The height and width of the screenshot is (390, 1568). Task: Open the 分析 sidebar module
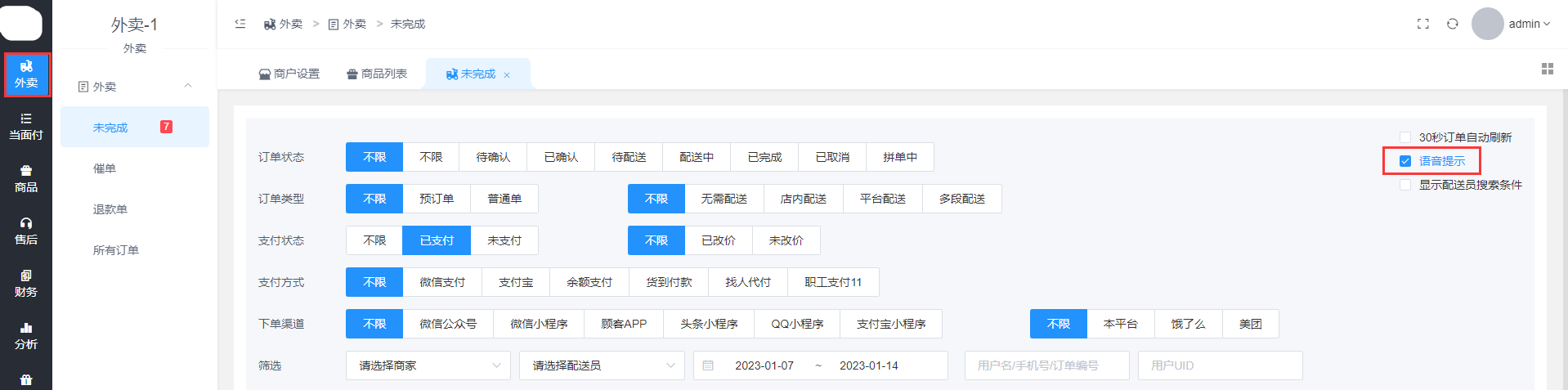coord(26,336)
